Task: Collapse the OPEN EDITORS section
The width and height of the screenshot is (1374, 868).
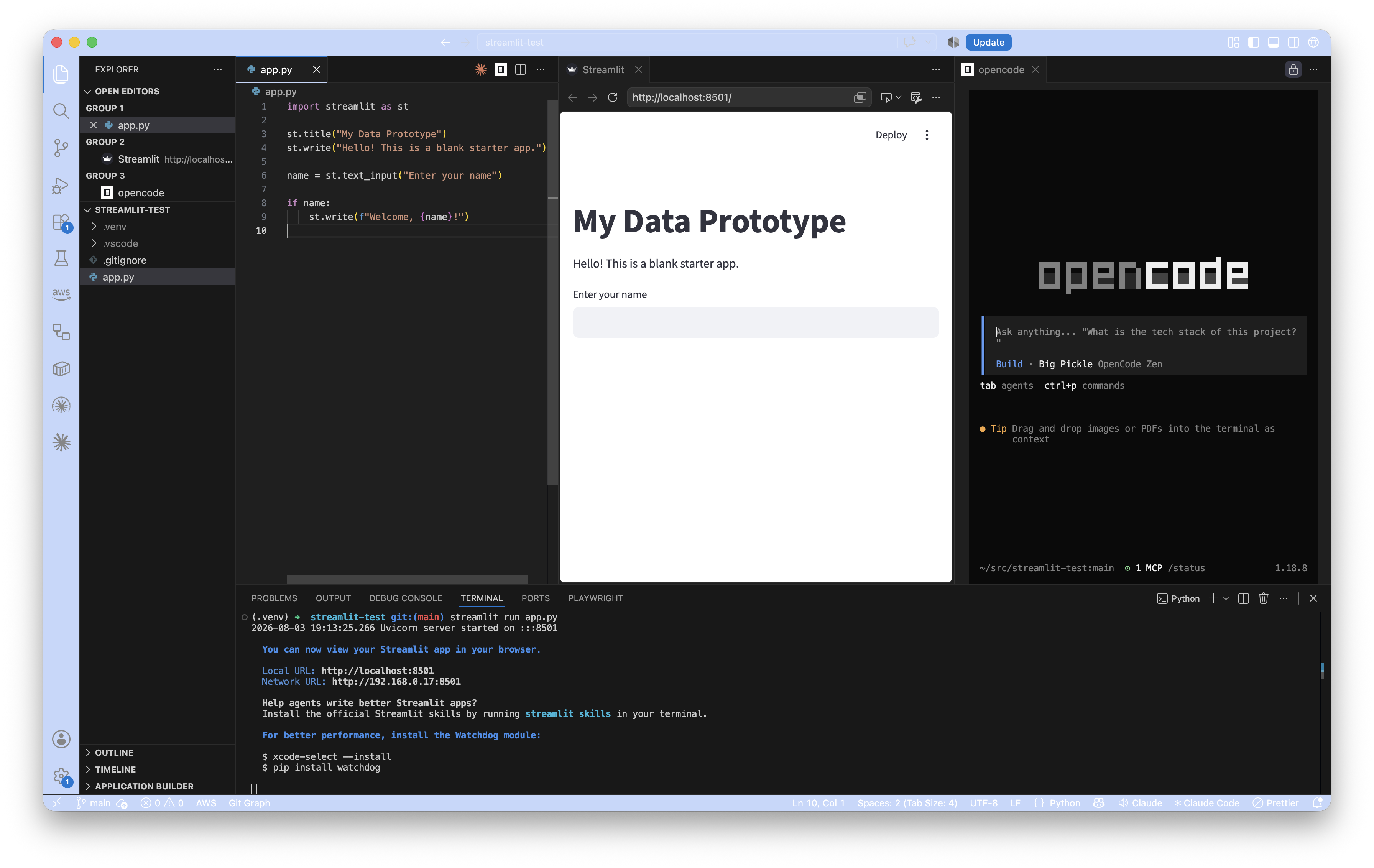Action: point(88,91)
